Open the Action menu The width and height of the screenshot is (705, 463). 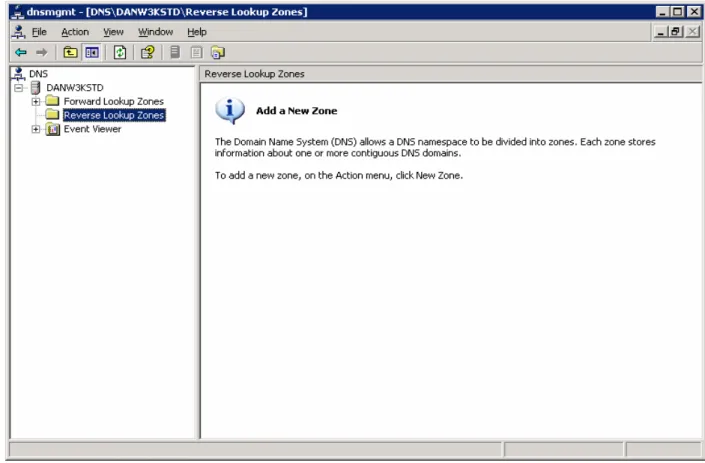[x=75, y=32]
